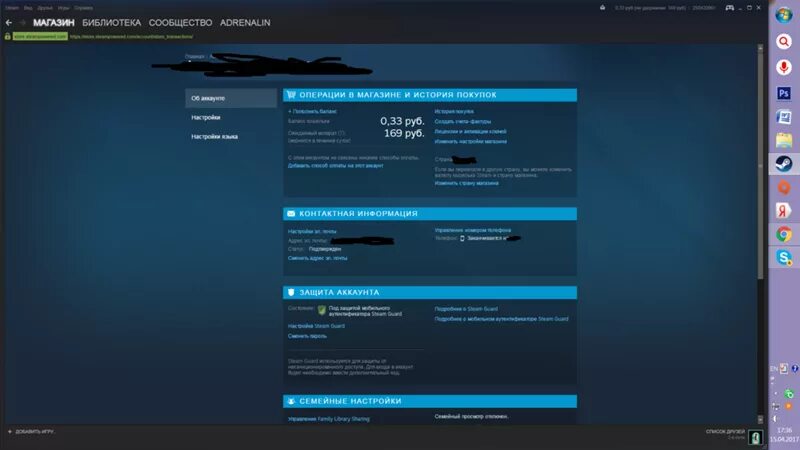The width and height of the screenshot is (800, 450).
Task: Open Управление номером телефона link
Action: tap(473, 231)
